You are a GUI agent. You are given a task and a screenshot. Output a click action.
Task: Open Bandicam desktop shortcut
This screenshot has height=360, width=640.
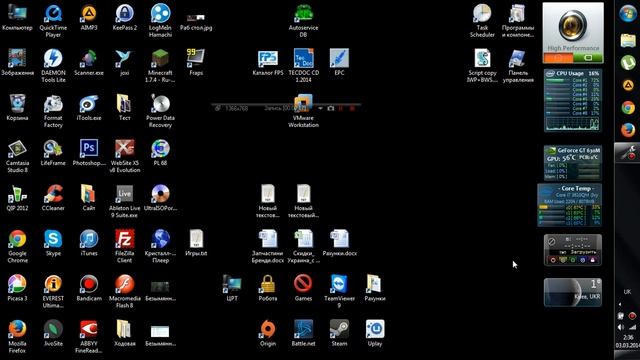[x=89, y=288]
